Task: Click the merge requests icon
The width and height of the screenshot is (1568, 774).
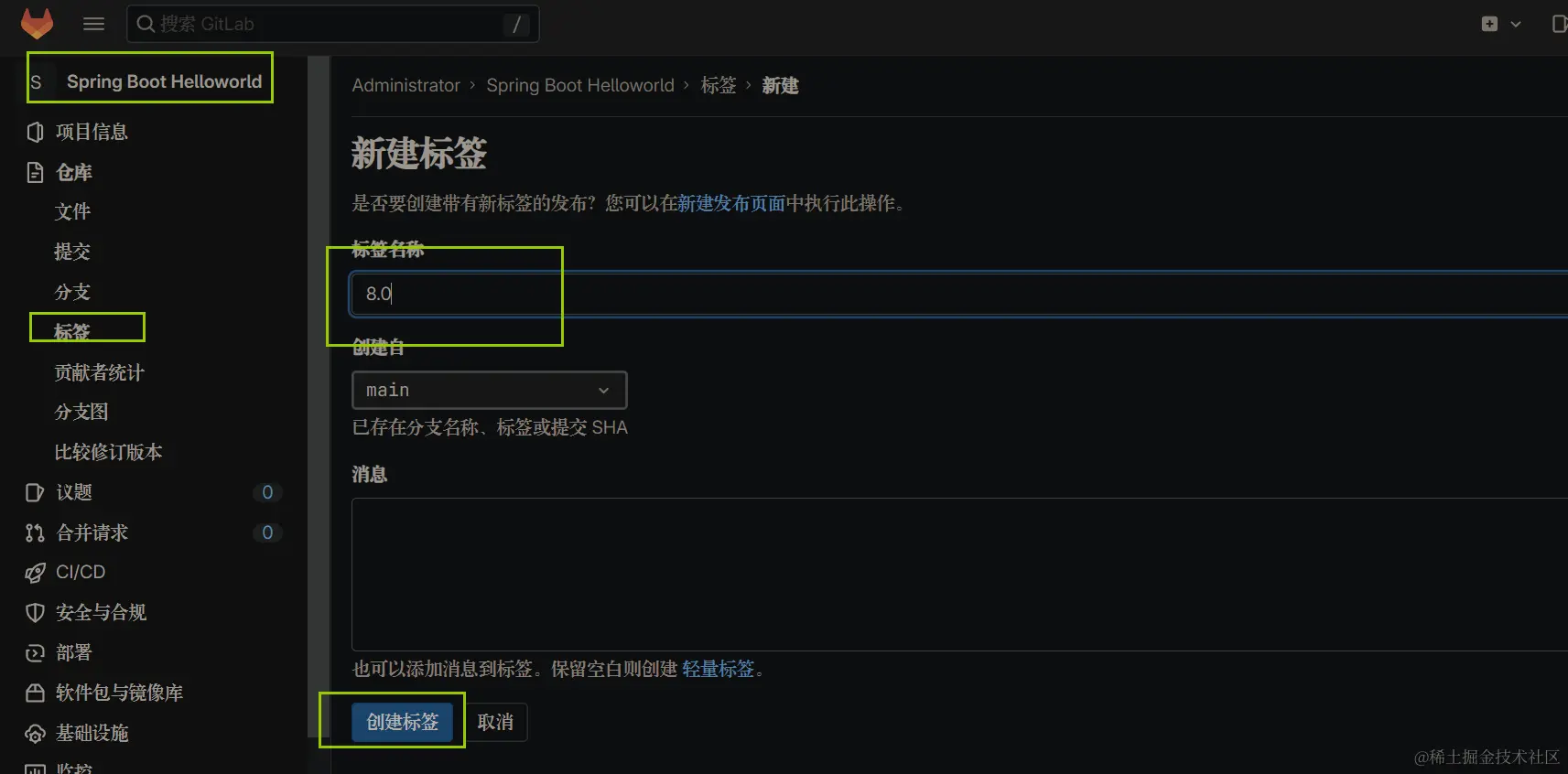Action: 35,532
